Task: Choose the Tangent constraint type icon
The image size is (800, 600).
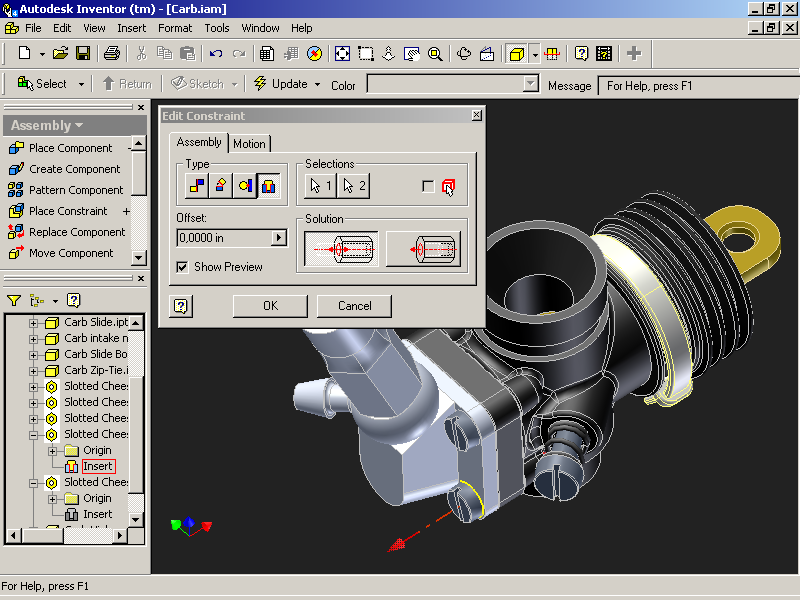Action: pos(244,185)
